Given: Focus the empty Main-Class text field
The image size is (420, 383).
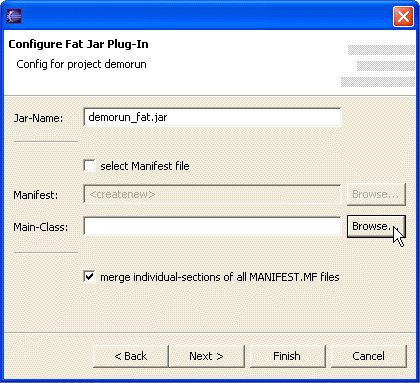Looking at the screenshot, I should (212, 226).
